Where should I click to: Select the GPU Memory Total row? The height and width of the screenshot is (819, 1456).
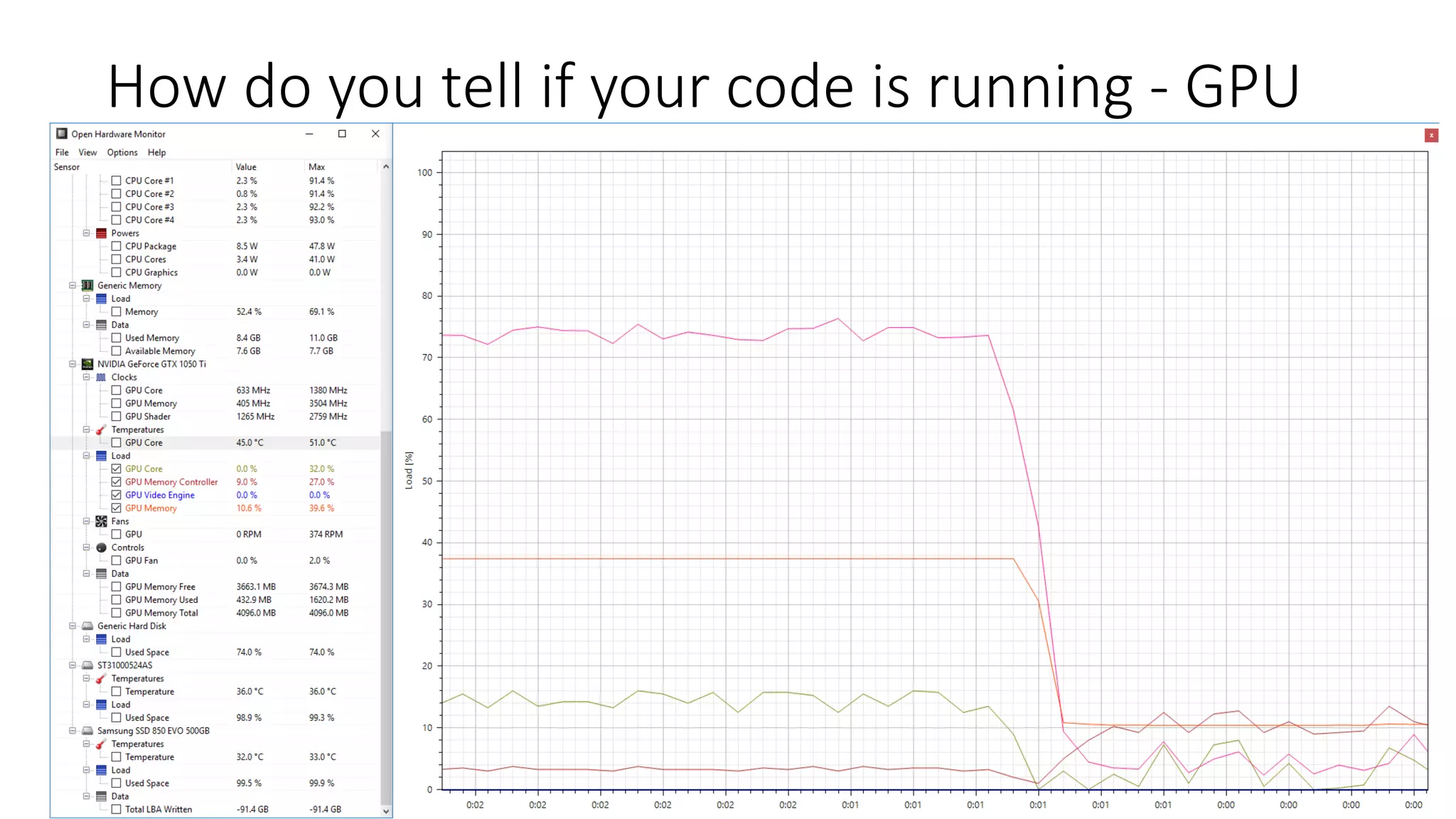tap(215, 613)
